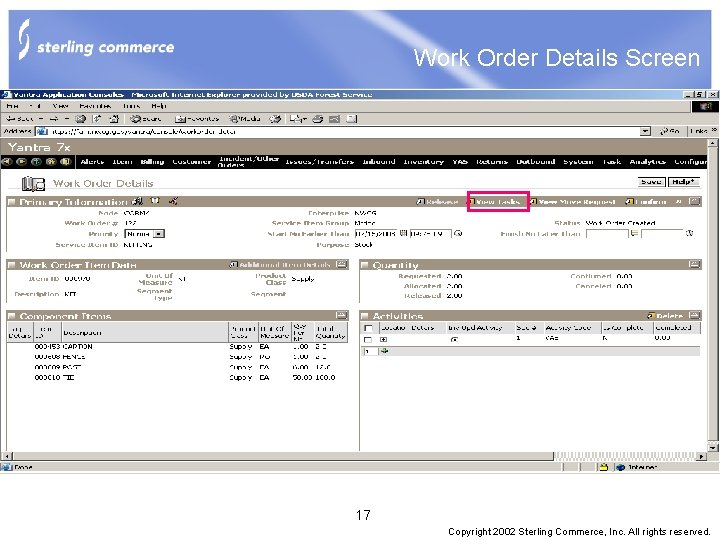Click the Release action in Primary Information
Image resolution: width=720 pixels, height=540 pixels.
[438, 202]
